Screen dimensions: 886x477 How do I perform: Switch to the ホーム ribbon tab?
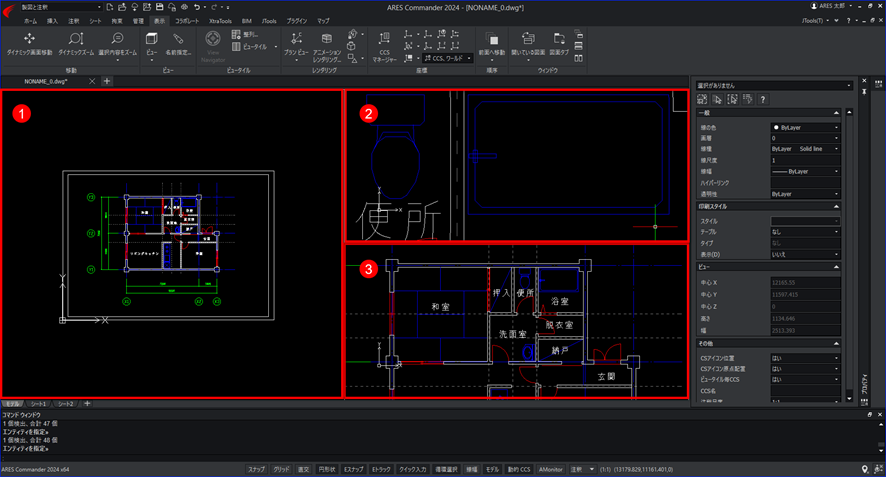point(31,21)
